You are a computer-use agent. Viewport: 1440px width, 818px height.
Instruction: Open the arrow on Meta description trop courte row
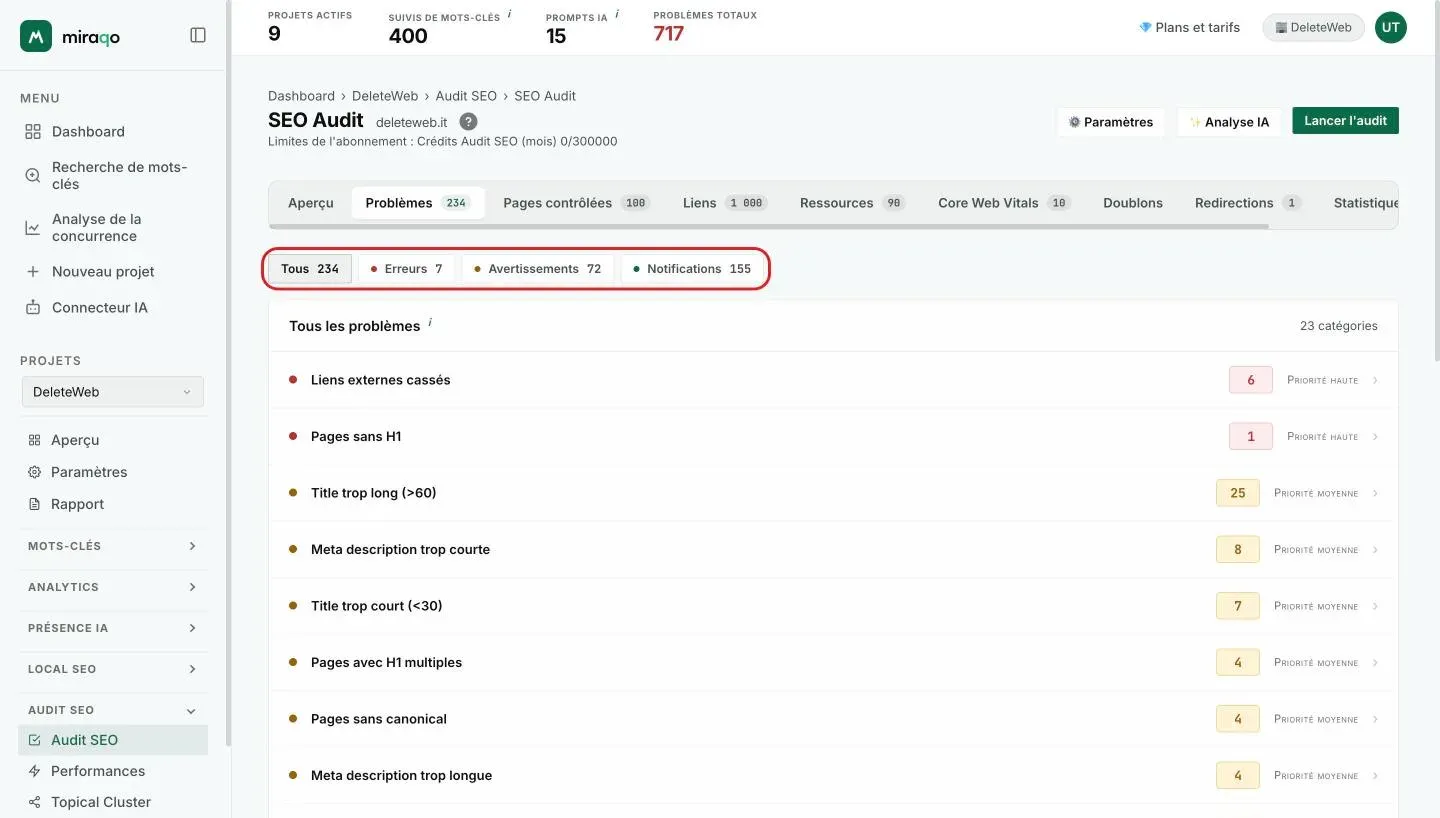[x=1375, y=550]
